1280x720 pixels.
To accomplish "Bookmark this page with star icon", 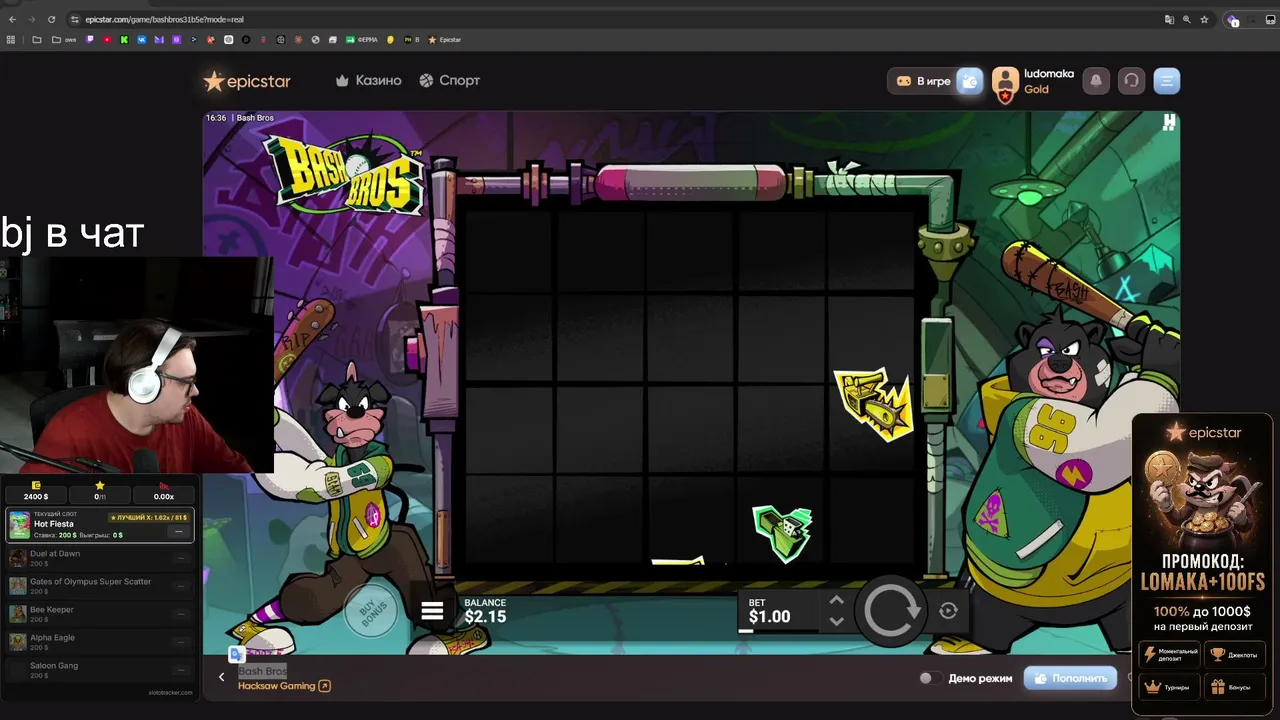I will (1205, 19).
